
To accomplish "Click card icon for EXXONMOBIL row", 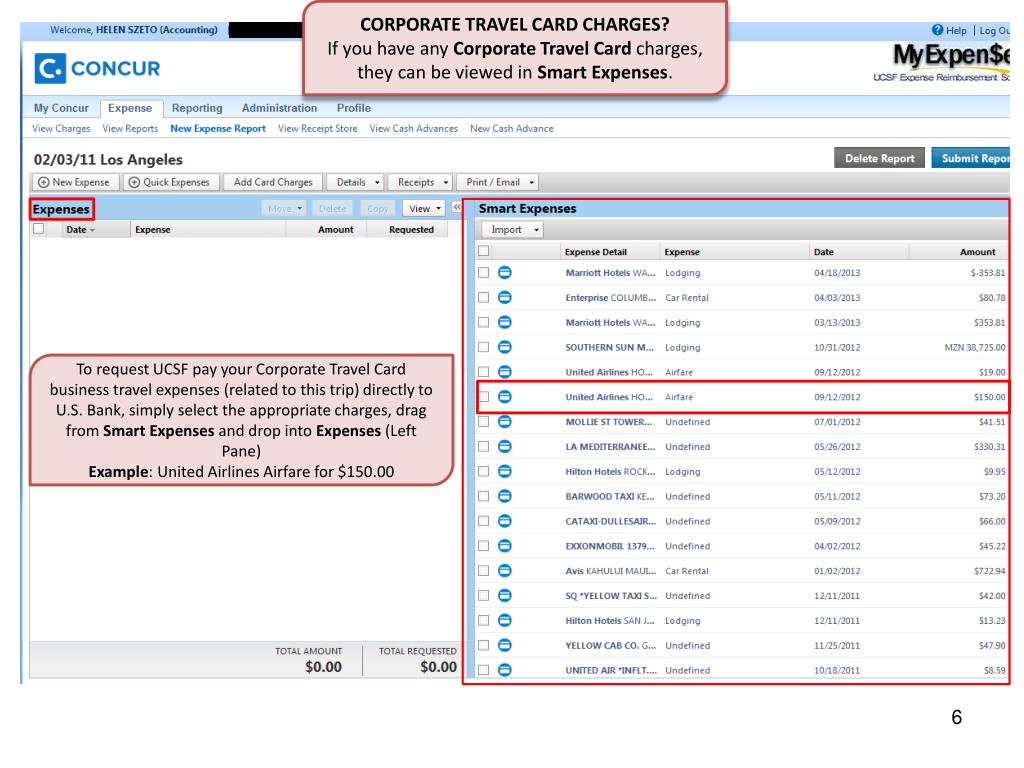I will pos(505,546).
